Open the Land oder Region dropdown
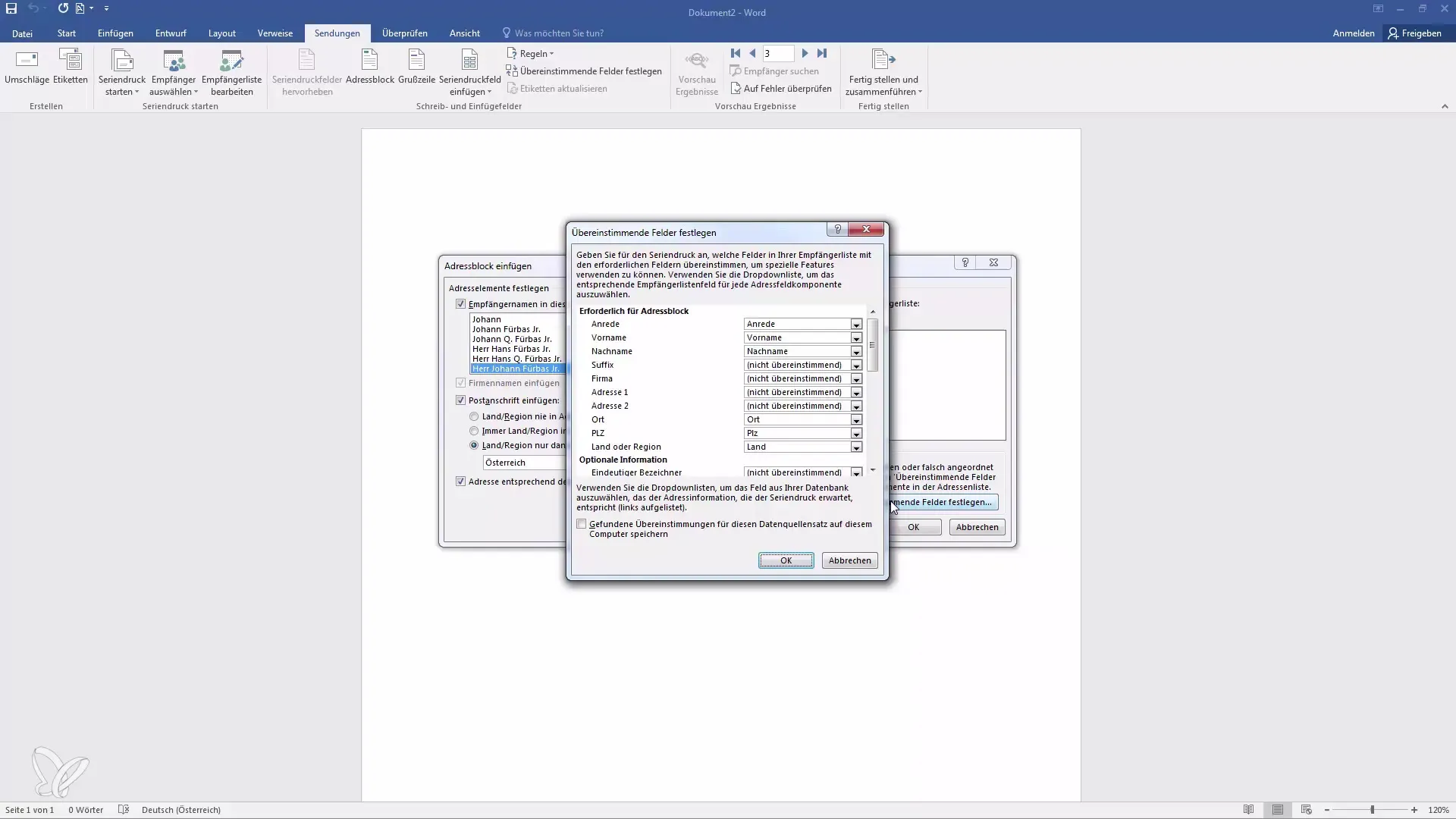 click(x=856, y=447)
